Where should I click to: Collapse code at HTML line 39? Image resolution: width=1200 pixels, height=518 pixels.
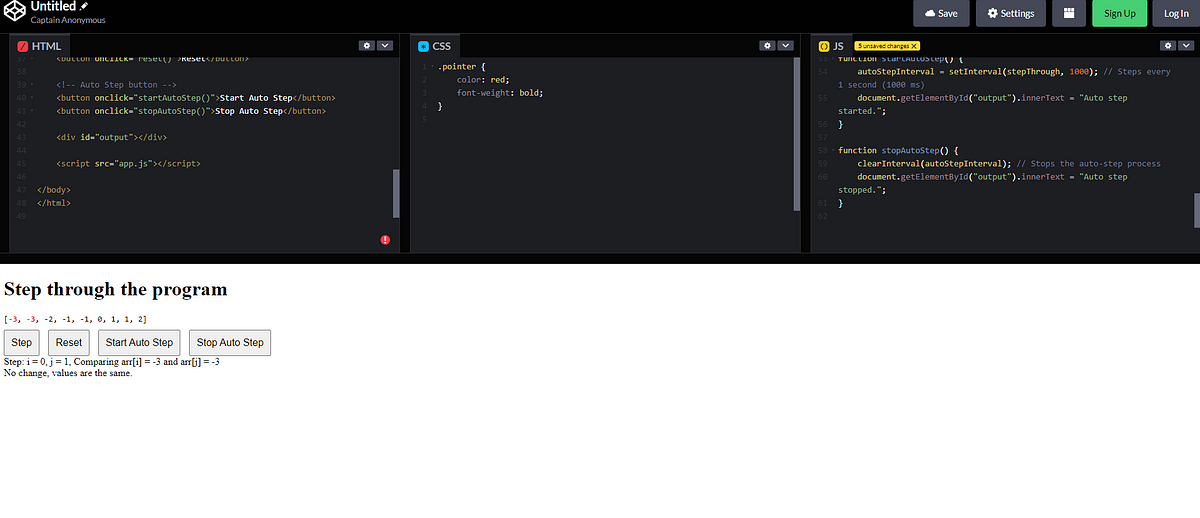(31, 85)
